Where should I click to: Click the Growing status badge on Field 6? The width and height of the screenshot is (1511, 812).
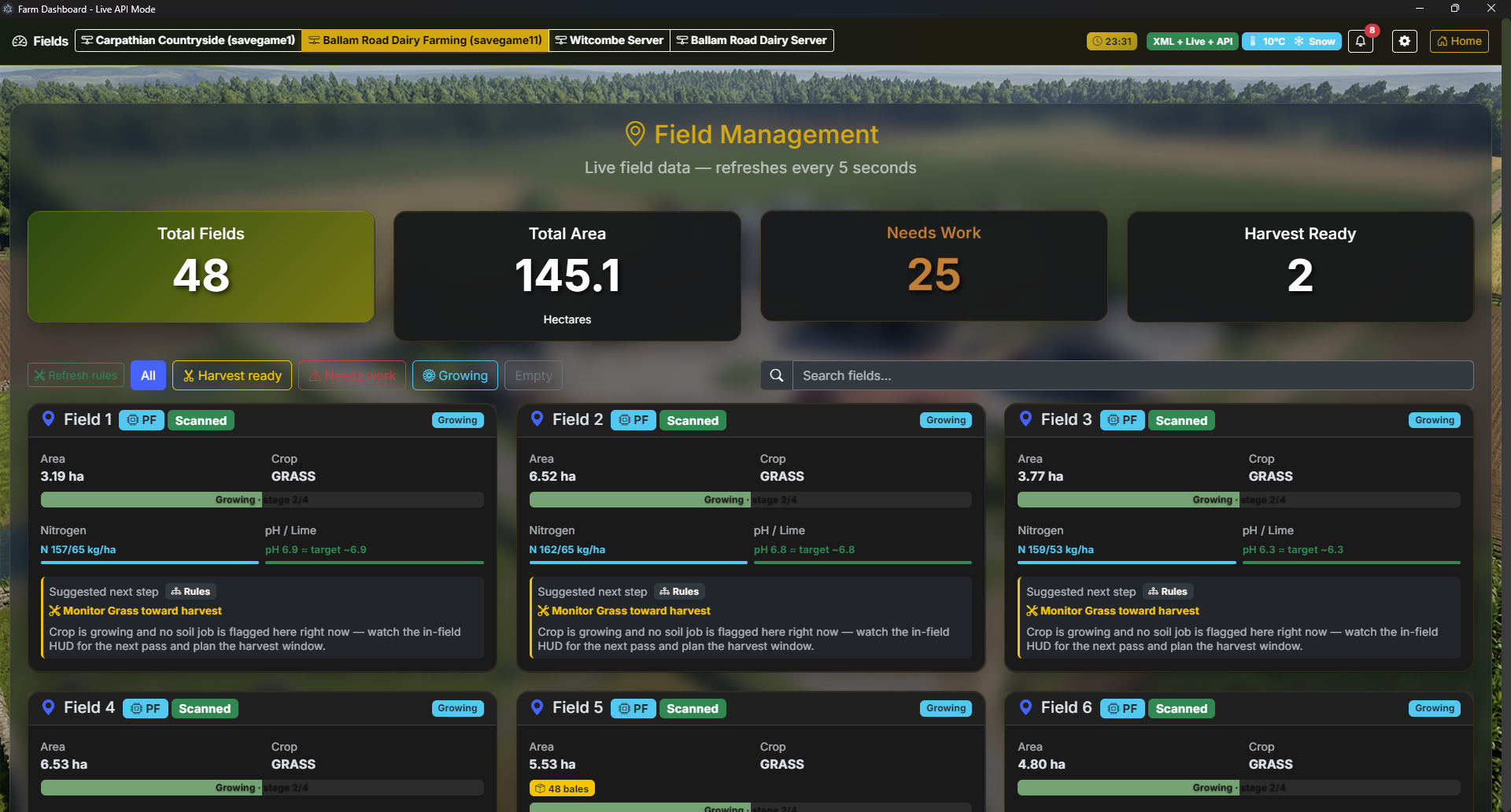tap(1435, 708)
